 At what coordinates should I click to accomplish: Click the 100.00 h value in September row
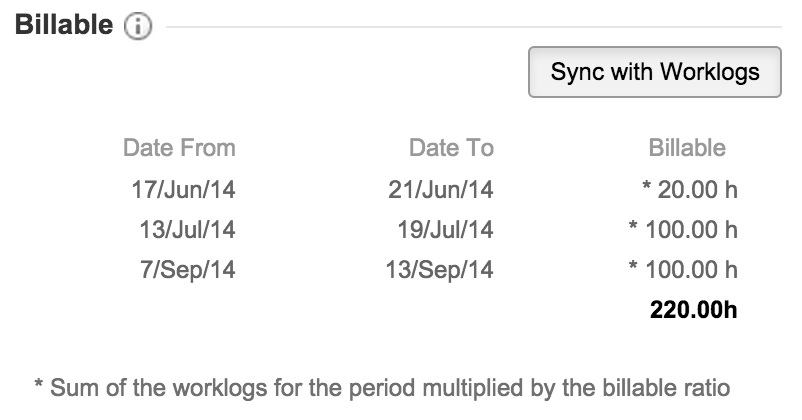coord(683,270)
